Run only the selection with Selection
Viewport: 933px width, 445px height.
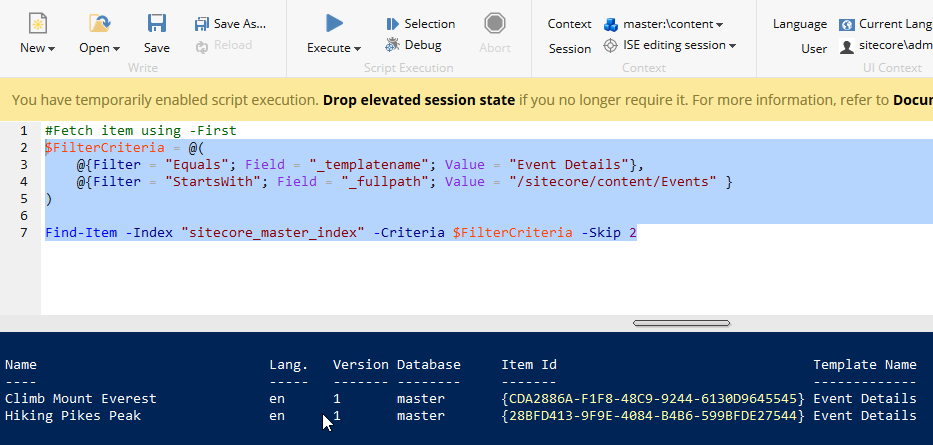(420, 23)
